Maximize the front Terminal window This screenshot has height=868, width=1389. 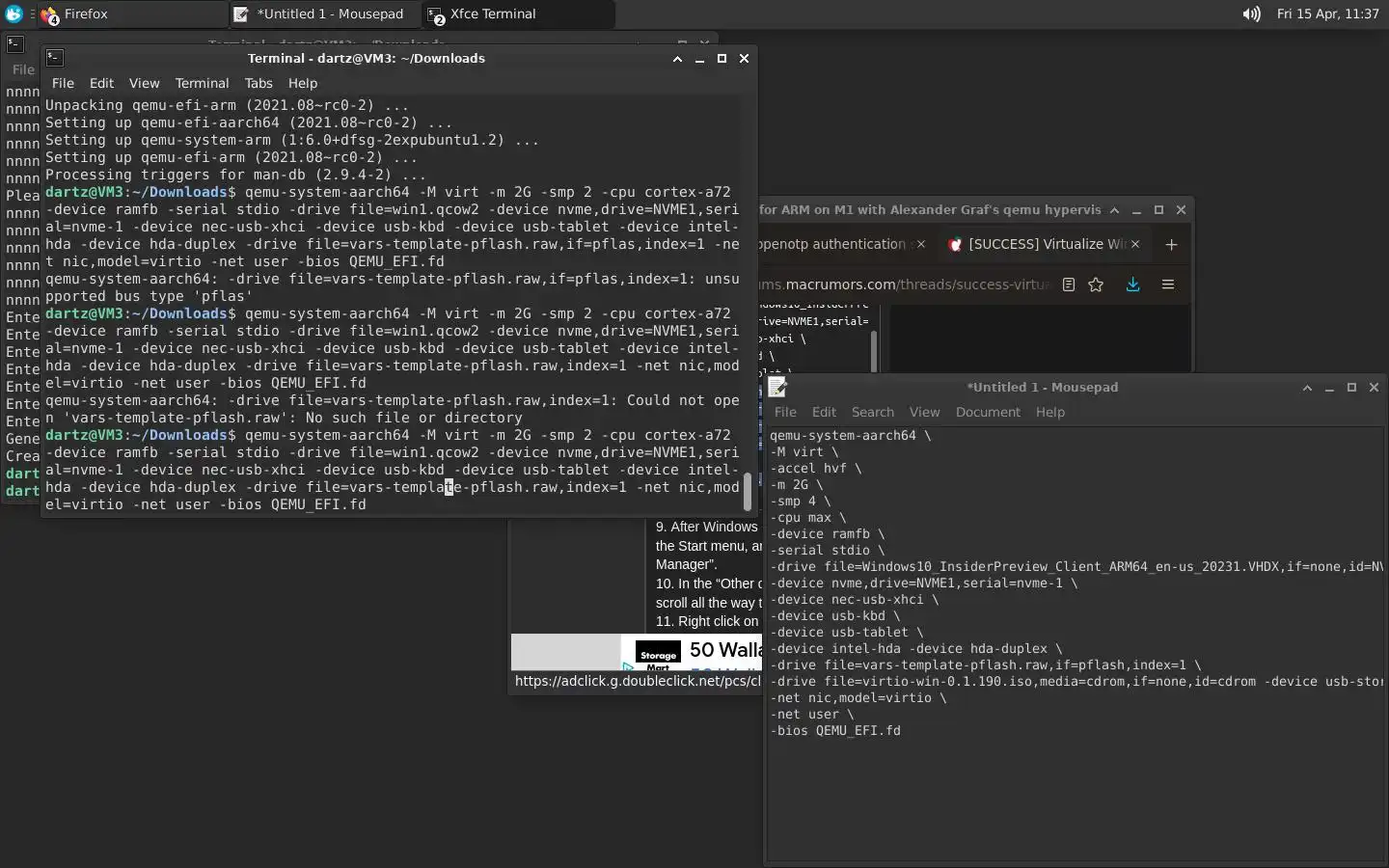(722, 58)
